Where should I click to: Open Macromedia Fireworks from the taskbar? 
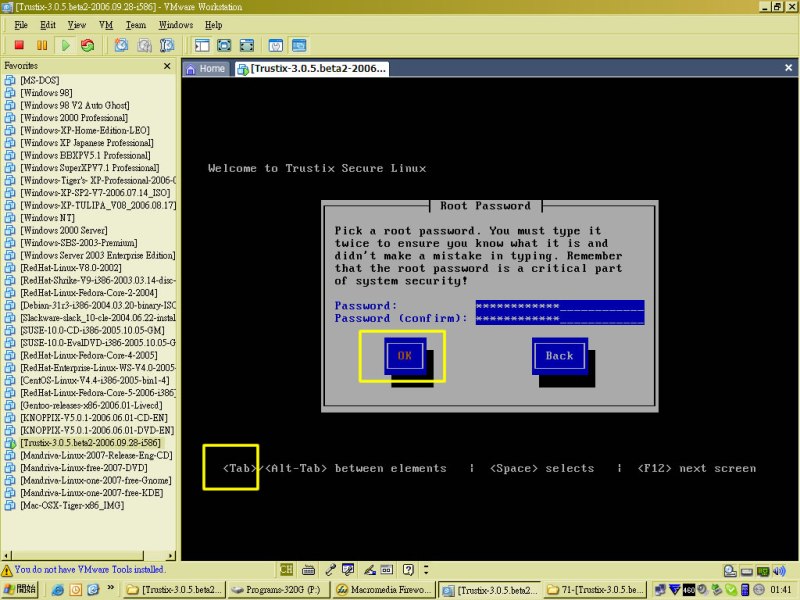coord(385,590)
